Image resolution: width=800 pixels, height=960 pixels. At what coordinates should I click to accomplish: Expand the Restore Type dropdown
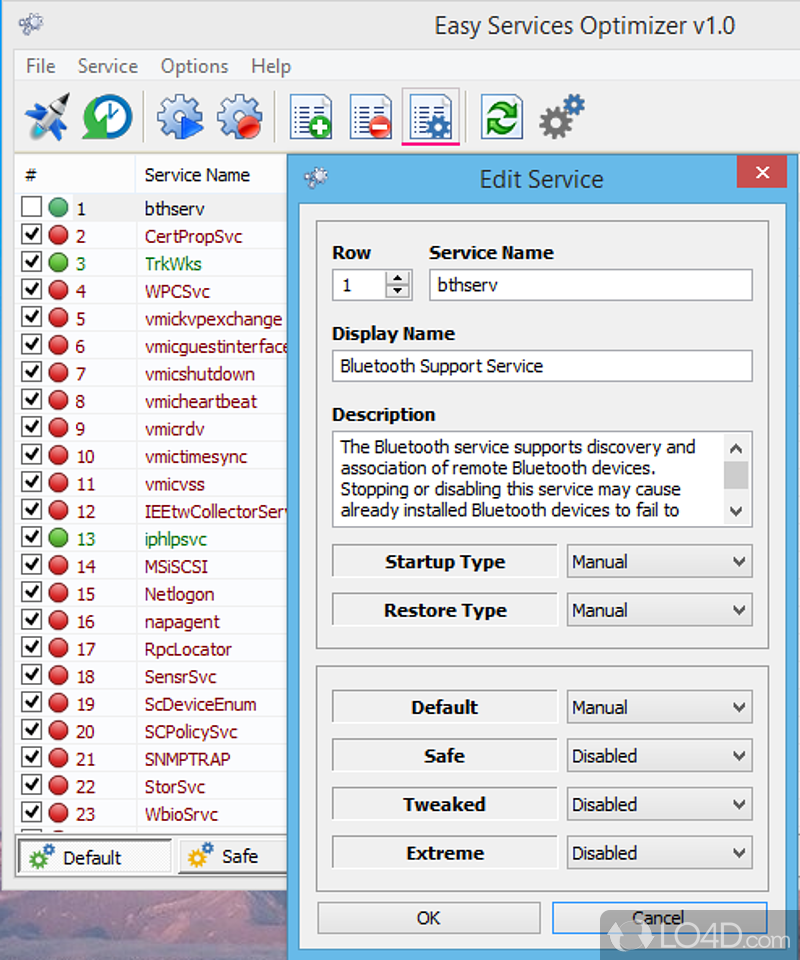[658, 610]
